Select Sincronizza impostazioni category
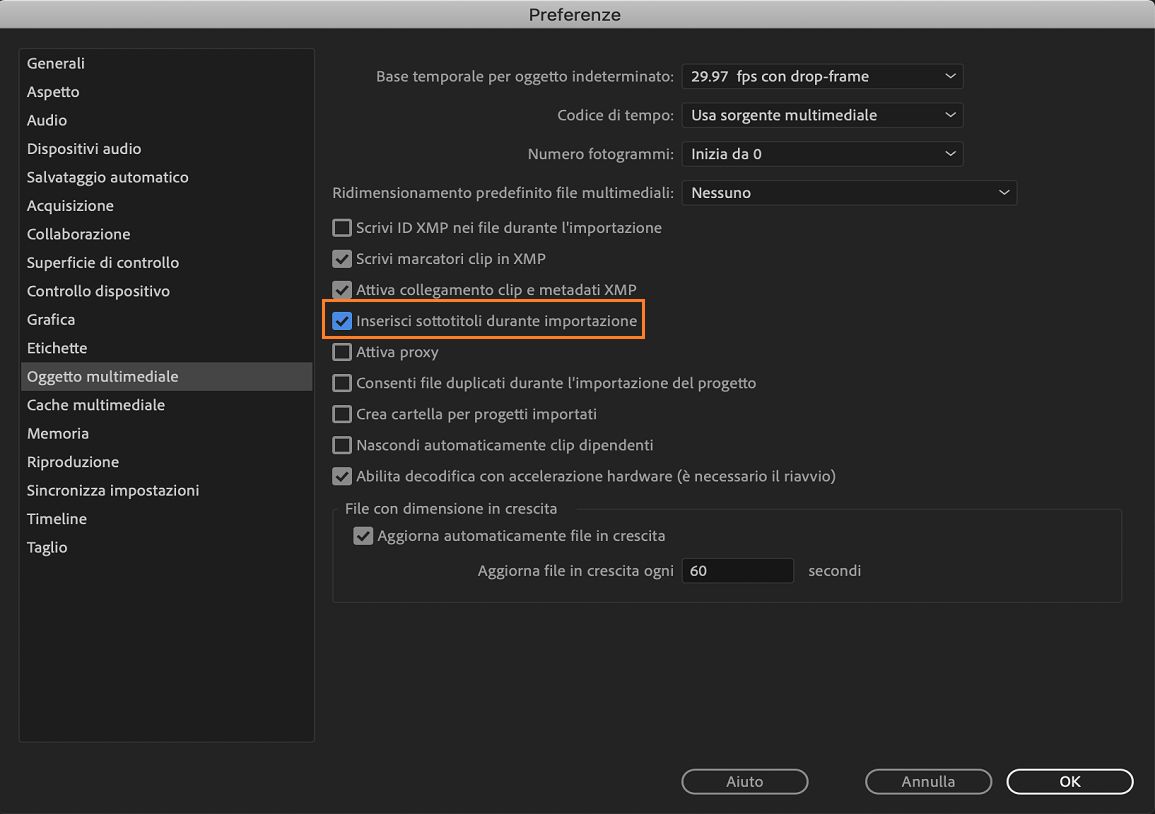The height and width of the screenshot is (814, 1155). pos(166,491)
